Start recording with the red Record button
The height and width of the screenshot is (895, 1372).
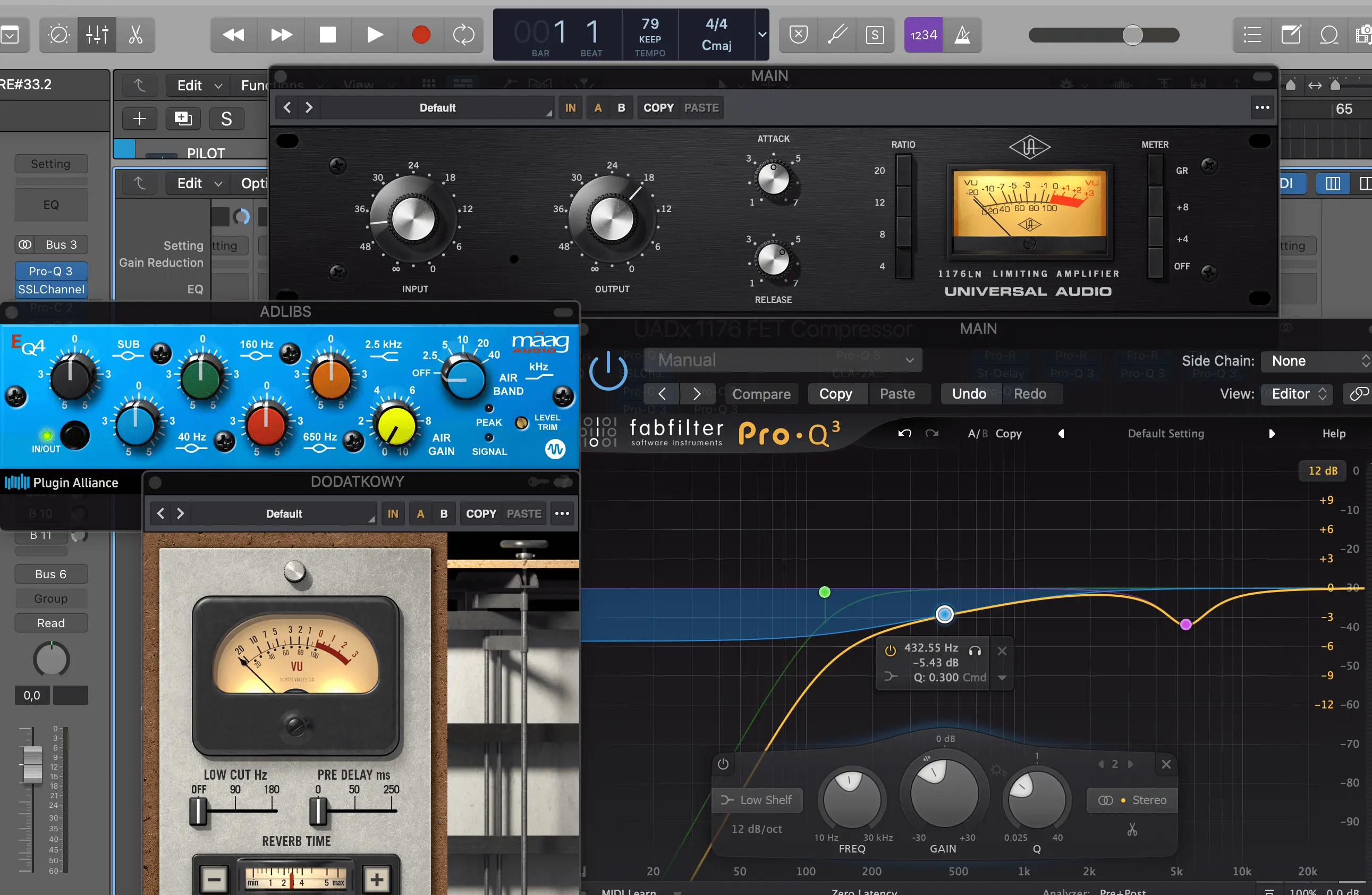(421, 35)
